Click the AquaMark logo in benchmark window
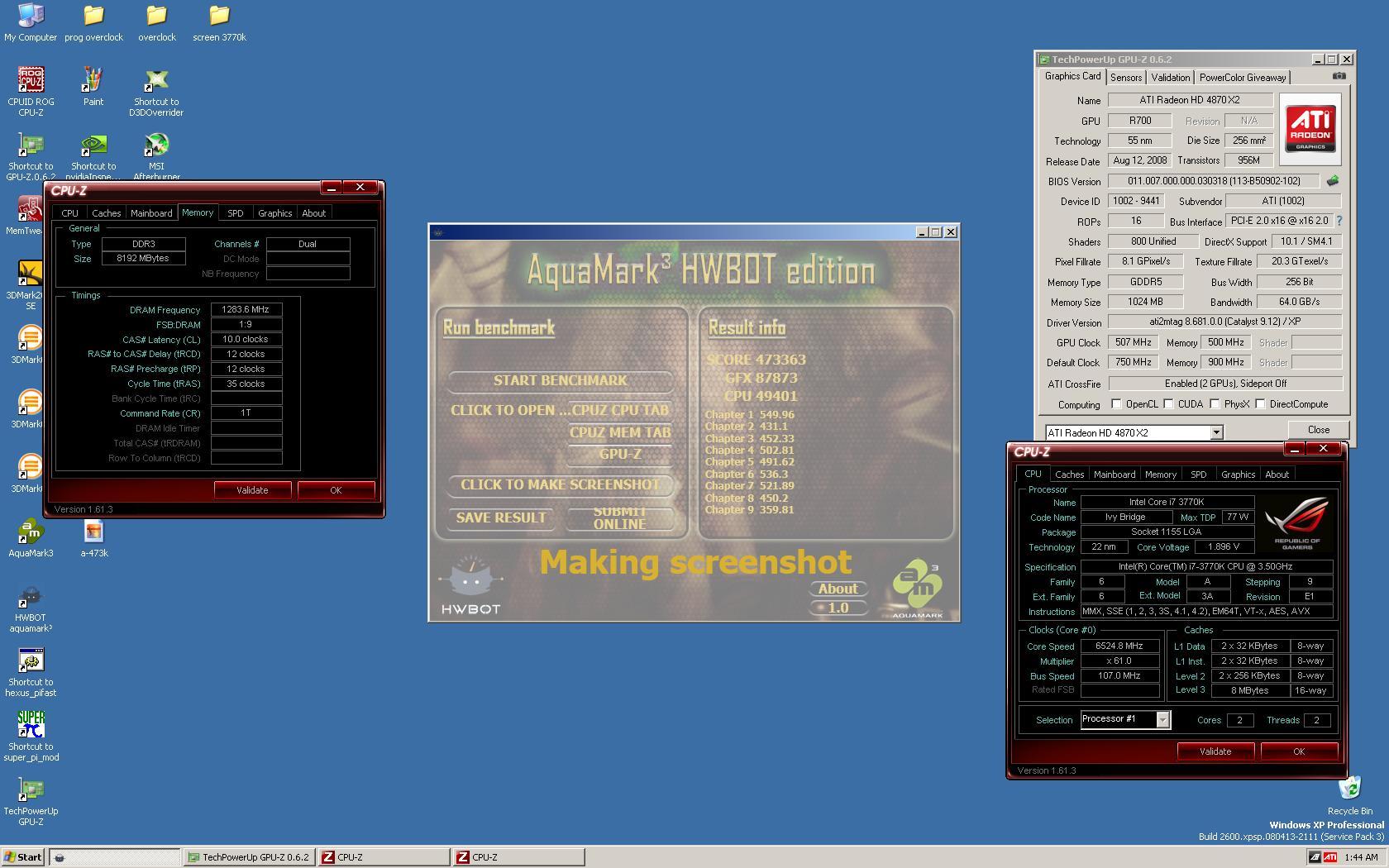The width and height of the screenshot is (1389, 868). tap(917, 589)
